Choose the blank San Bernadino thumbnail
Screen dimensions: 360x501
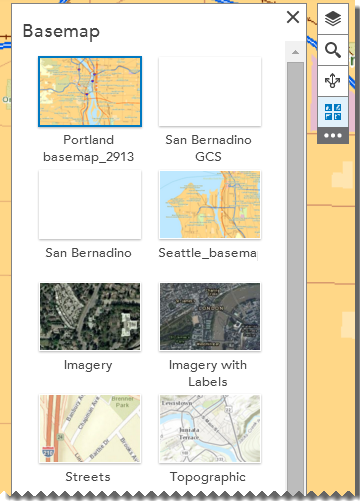pos(90,204)
